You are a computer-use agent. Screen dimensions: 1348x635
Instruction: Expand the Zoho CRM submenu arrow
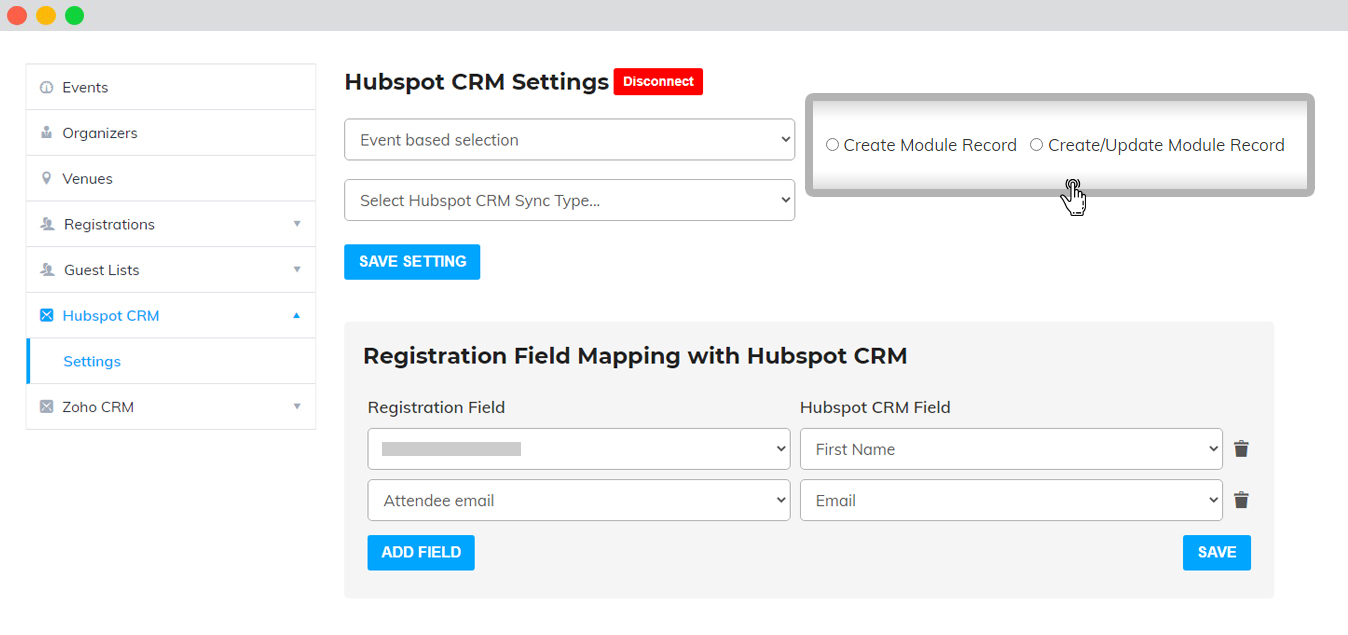coord(297,407)
